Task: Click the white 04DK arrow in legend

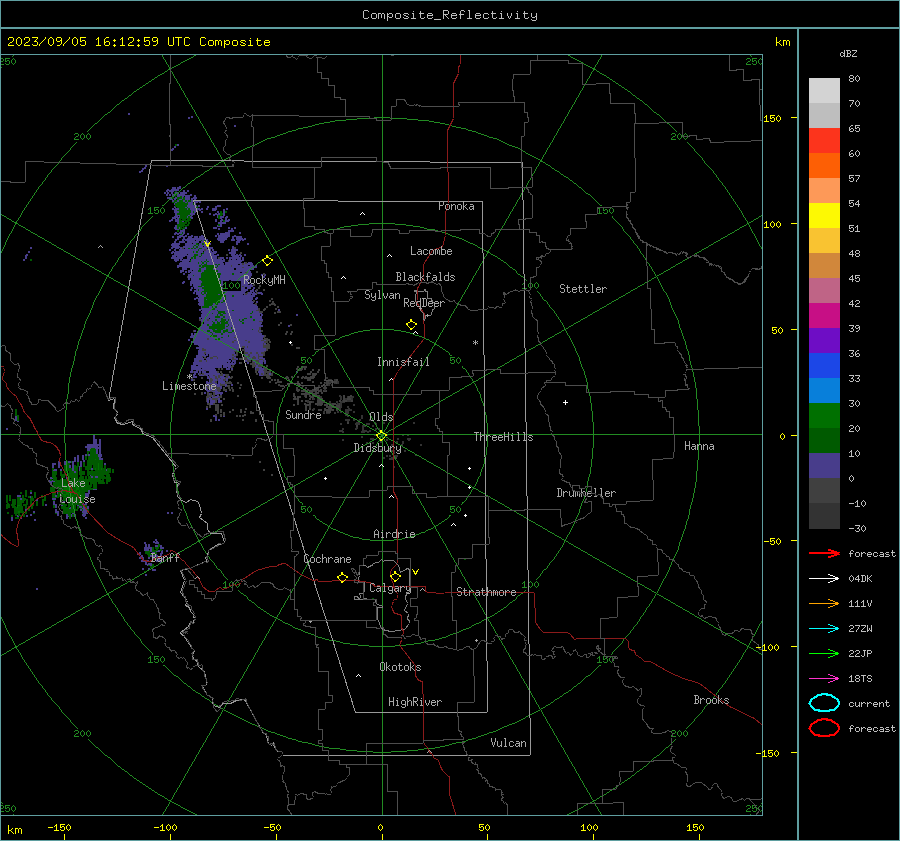Action: tap(824, 579)
